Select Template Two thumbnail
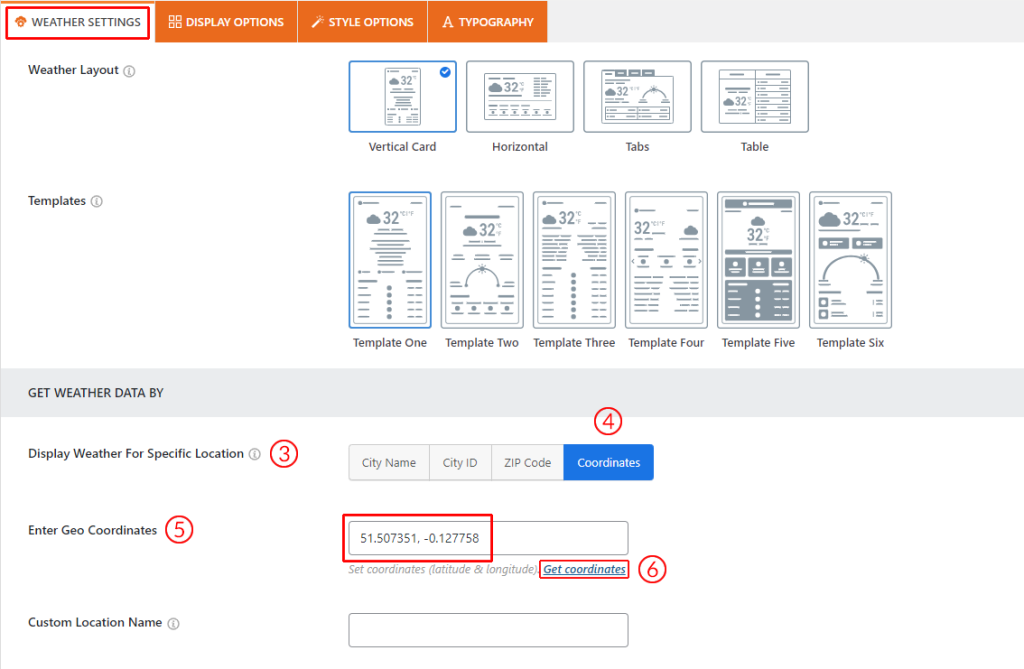Viewport: 1024px width, 669px height. 482,260
